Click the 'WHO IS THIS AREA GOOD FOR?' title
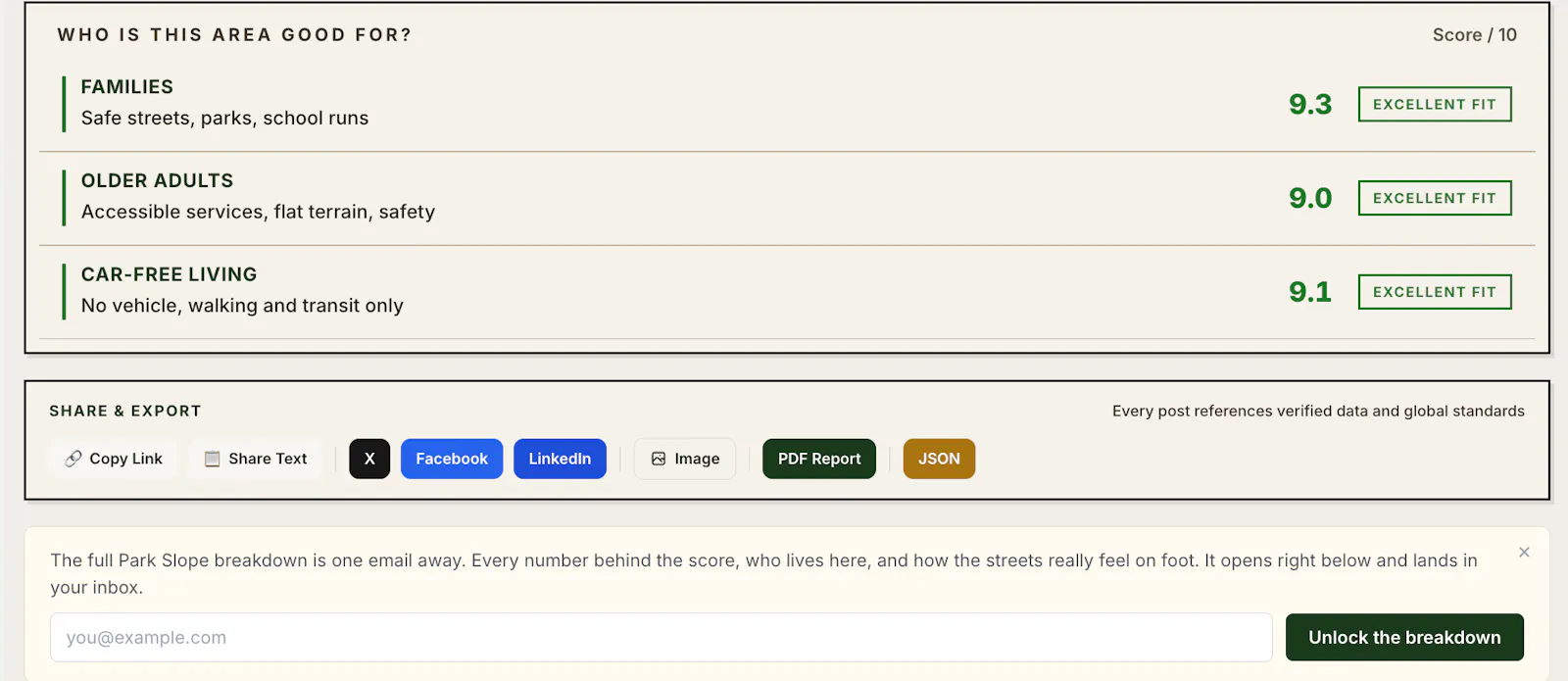The width and height of the screenshot is (1568, 681). (234, 35)
